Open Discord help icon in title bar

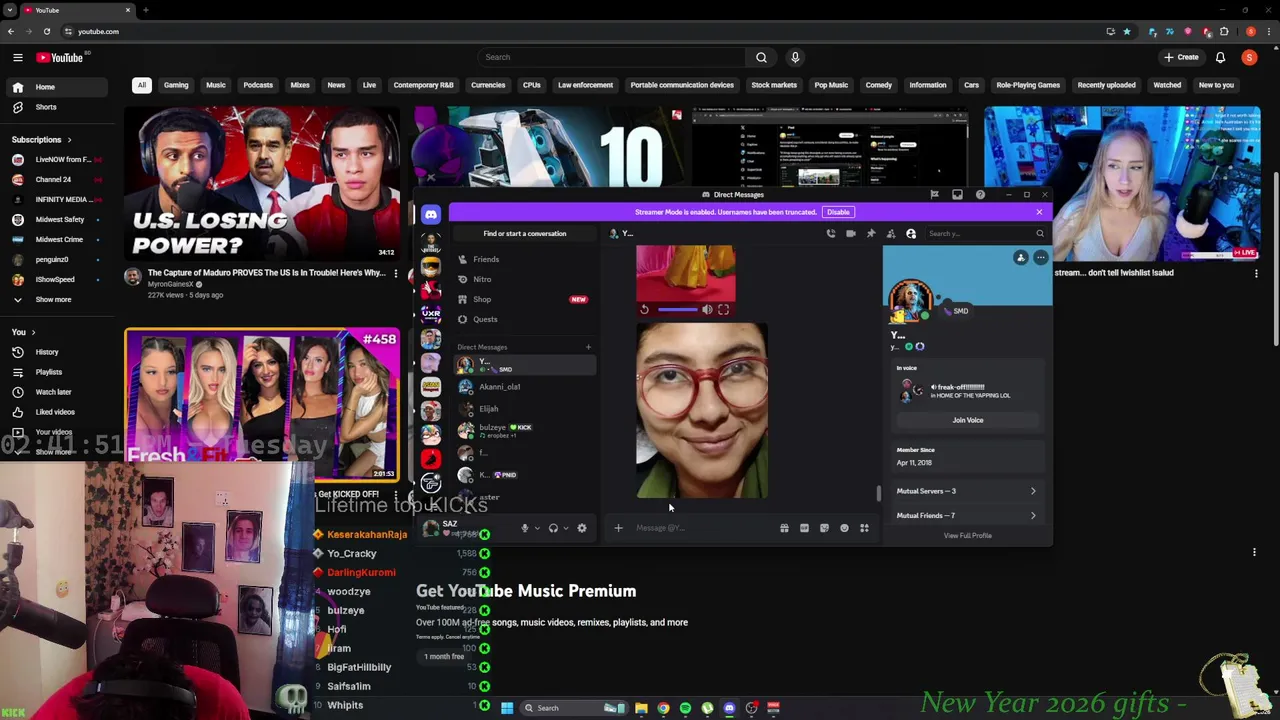click(x=980, y=194)
